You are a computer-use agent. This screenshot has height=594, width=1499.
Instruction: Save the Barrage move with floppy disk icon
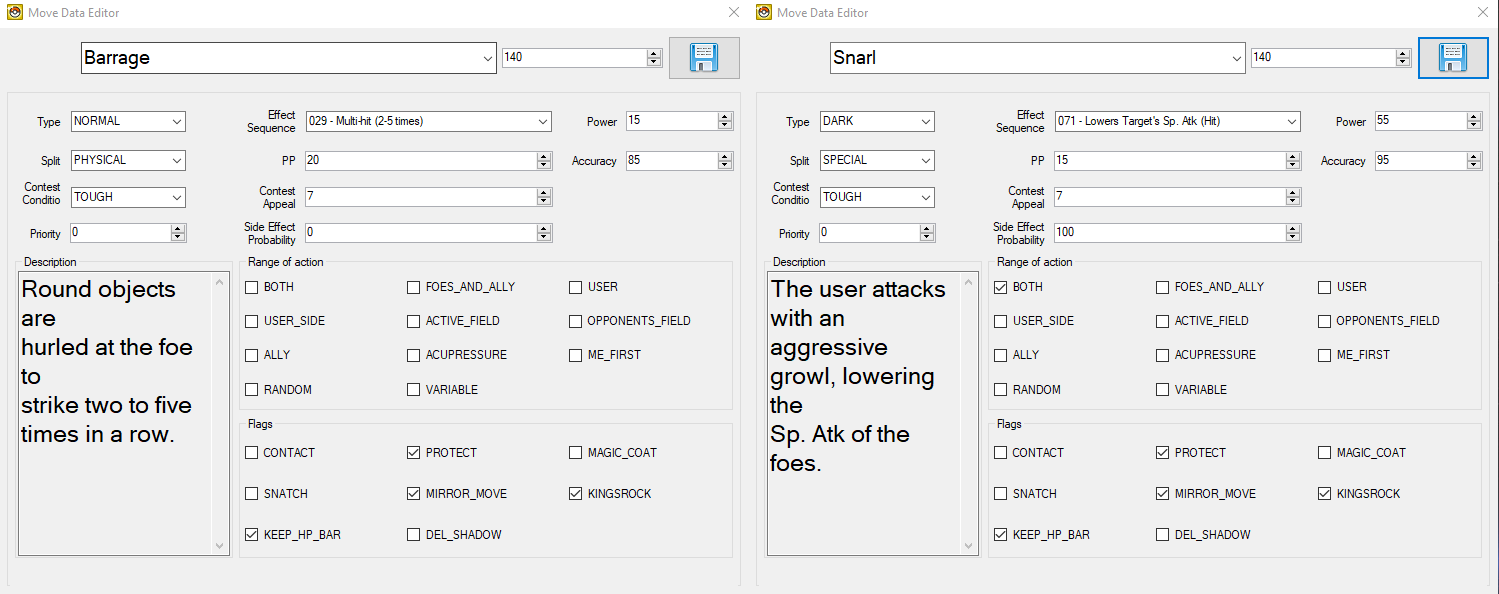pyautogui.click(x=704, y=58)
